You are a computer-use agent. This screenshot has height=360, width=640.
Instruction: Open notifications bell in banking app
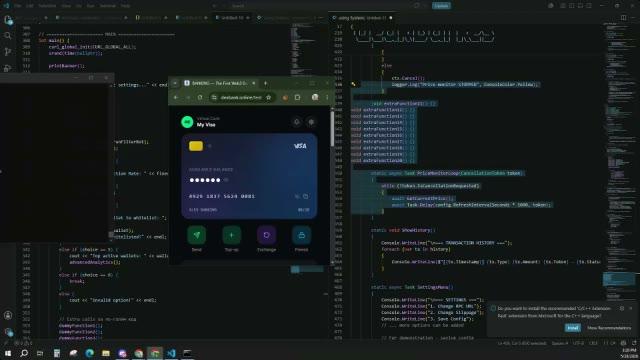[x=297, y=122]
